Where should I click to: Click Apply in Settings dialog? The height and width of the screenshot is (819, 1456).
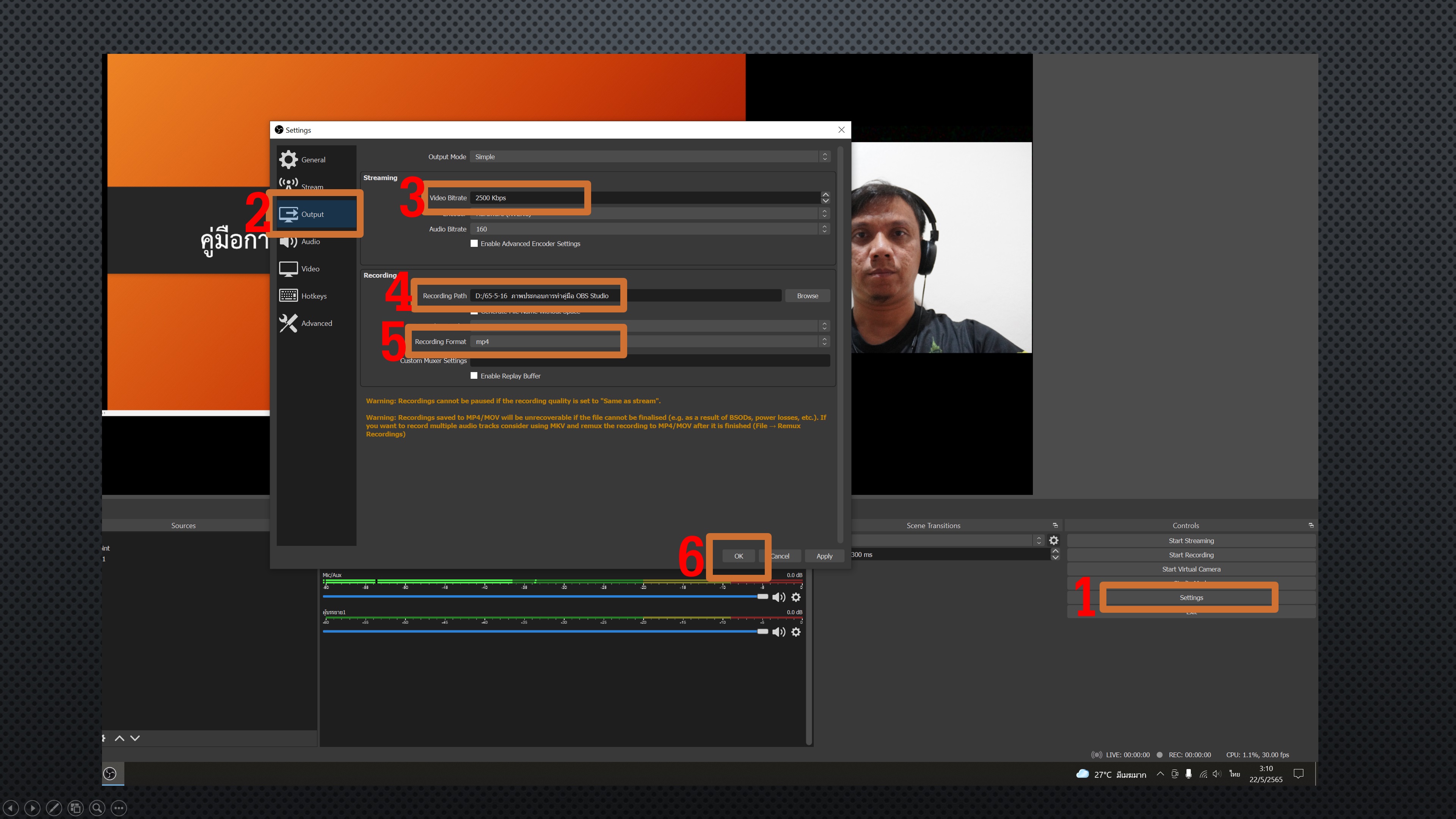pos(824,556)
